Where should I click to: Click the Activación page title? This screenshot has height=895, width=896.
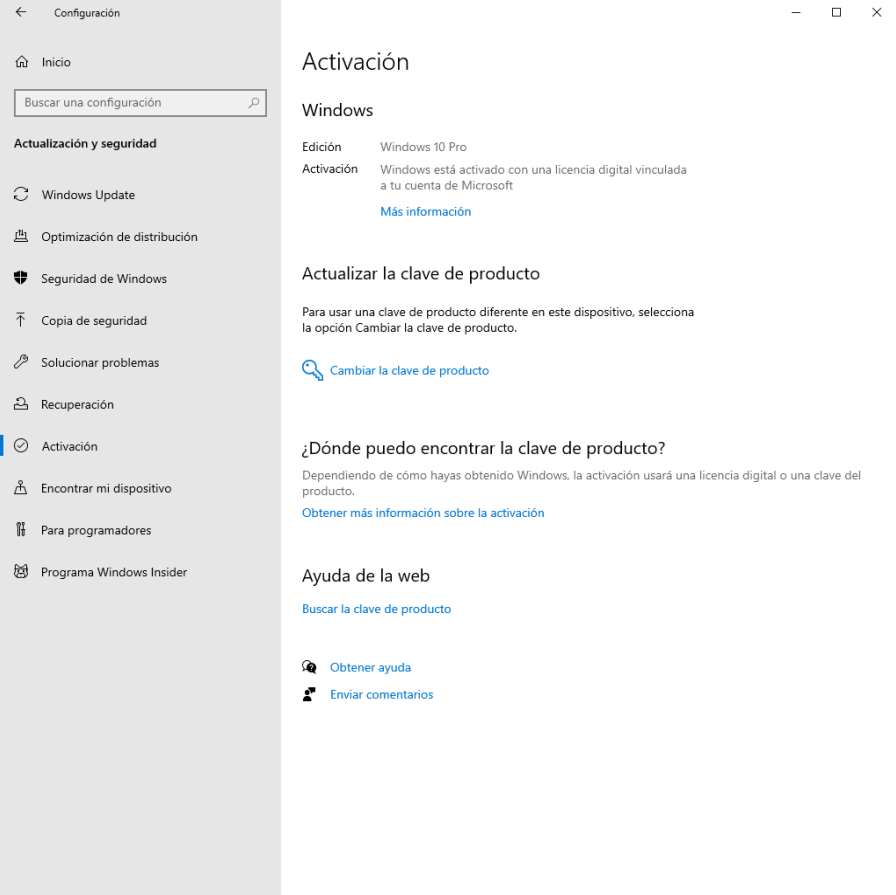[x=355, y=62]
